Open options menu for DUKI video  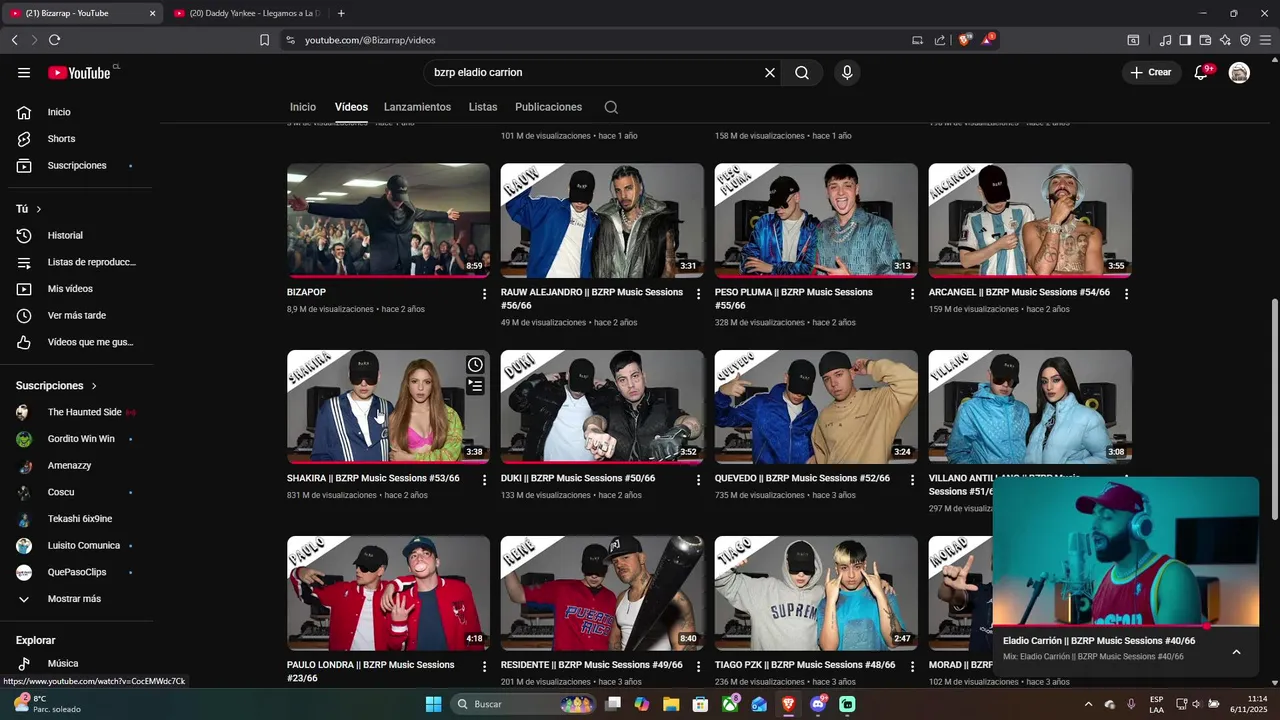(699, 480)
